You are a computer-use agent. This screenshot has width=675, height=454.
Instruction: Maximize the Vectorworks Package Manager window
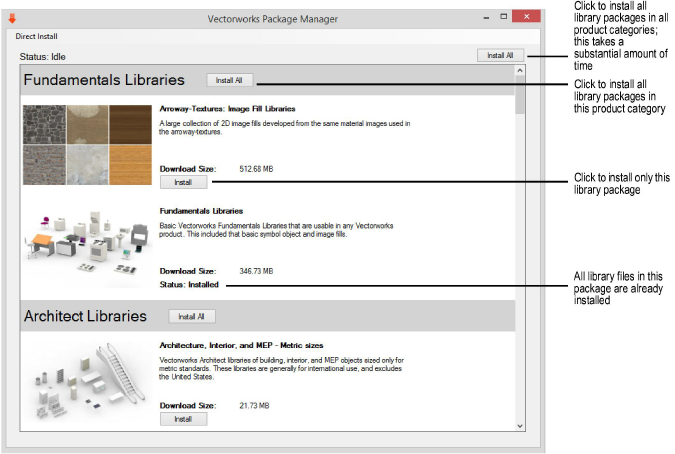(504, 17)
